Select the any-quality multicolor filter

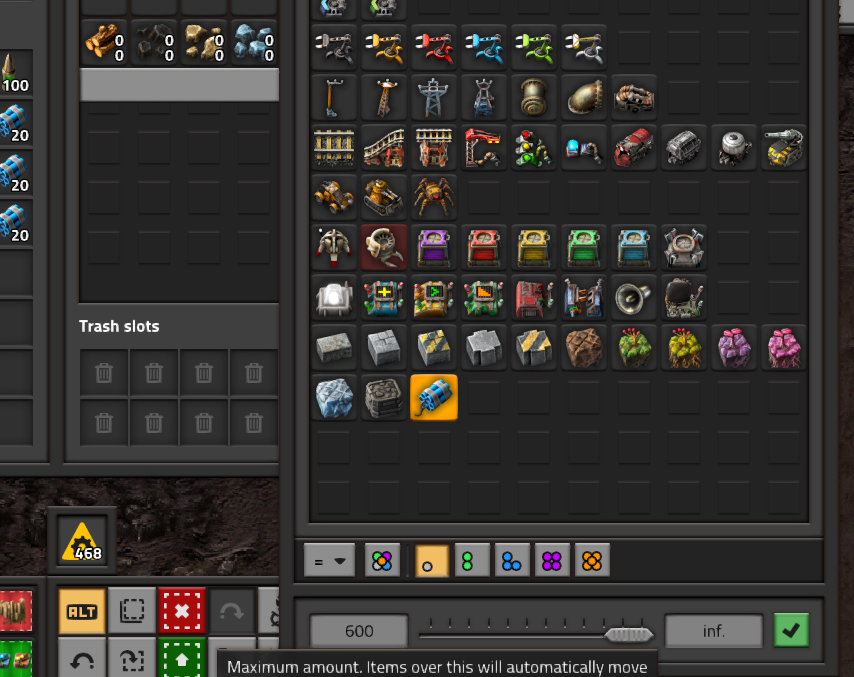point(382,560)
